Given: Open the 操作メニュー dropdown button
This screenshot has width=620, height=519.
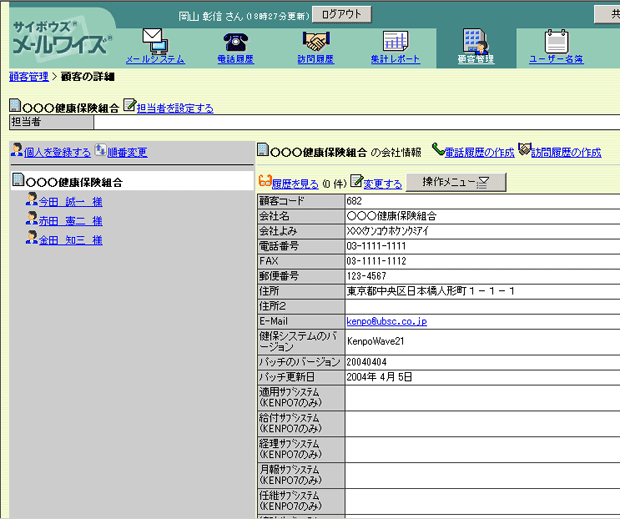Looking at the screenshot, I should (456, 182).
